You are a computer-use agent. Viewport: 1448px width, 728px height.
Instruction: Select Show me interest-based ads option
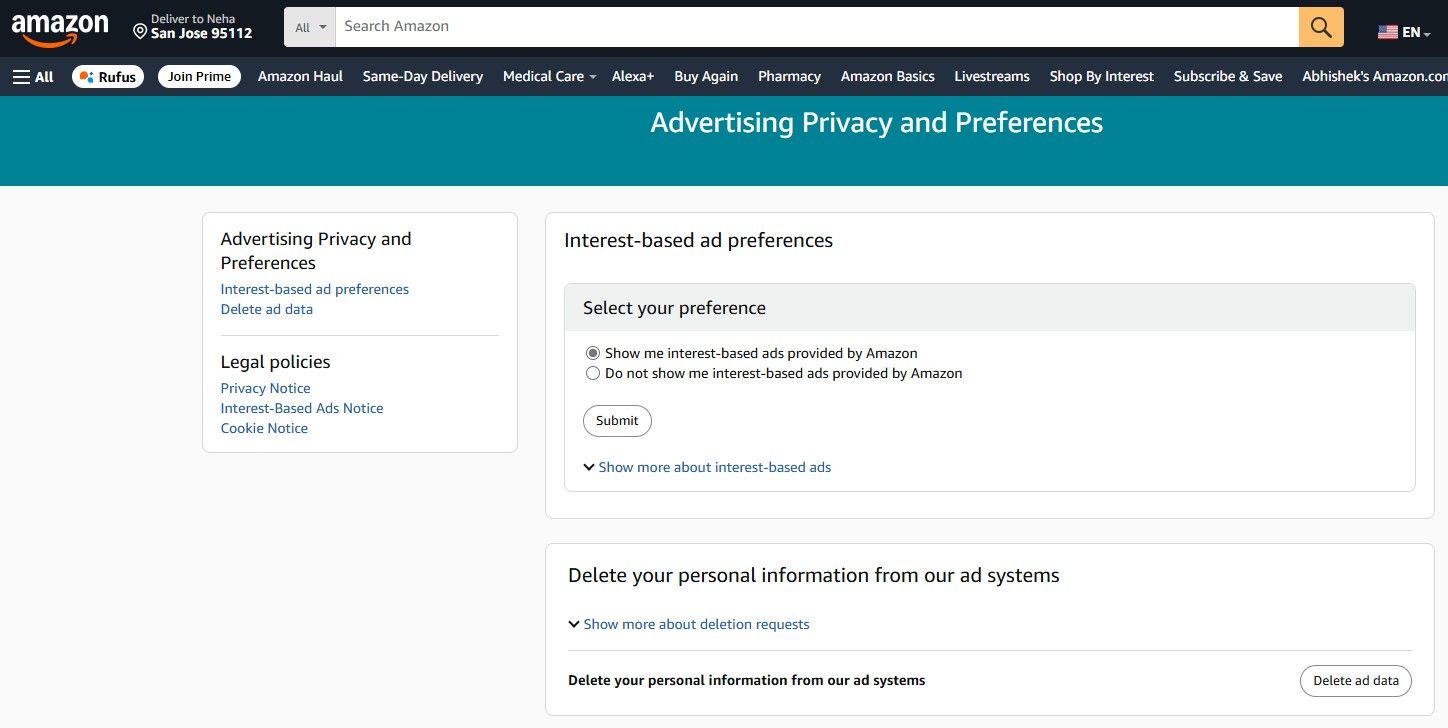point(593,353)
